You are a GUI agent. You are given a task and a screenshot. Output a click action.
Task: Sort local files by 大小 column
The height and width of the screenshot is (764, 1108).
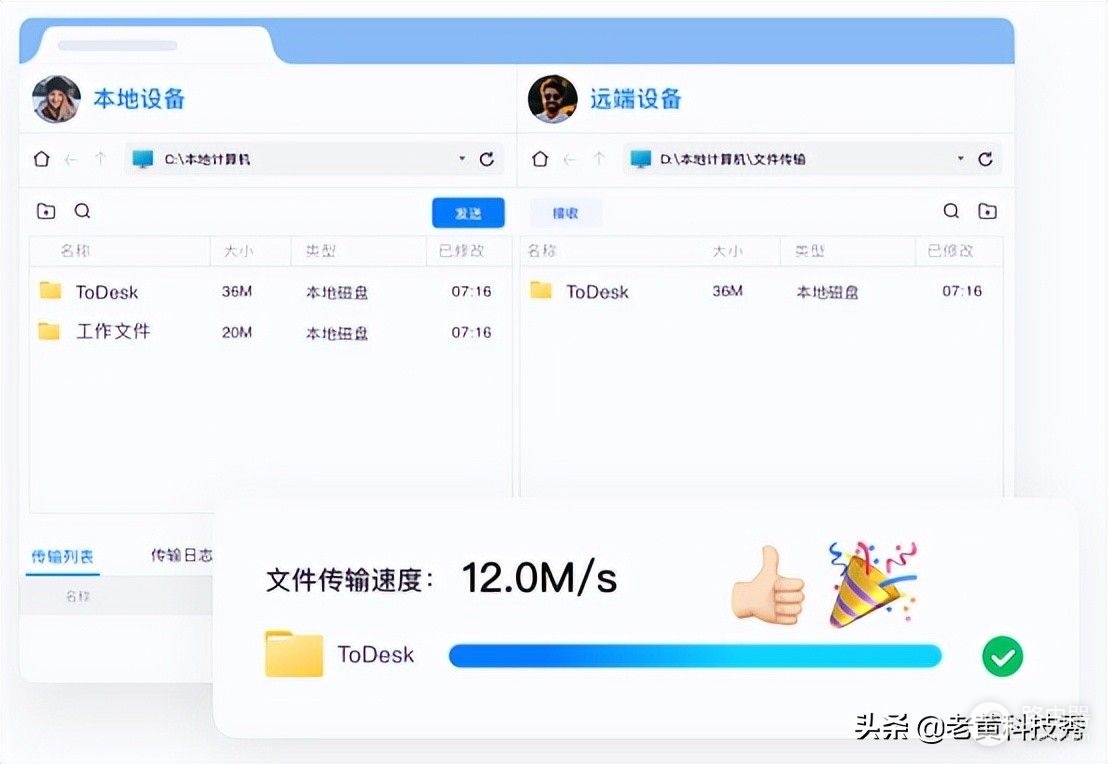pyautogui.click(x=238, y=251)
